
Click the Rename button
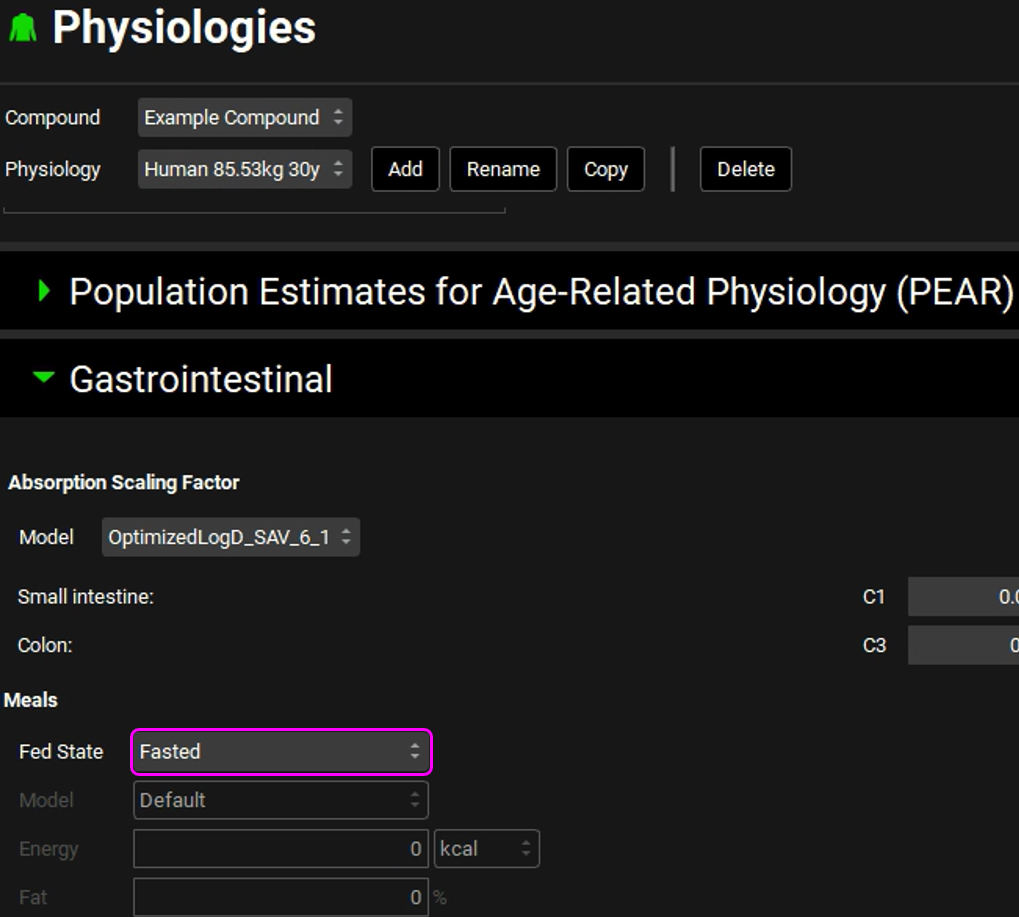[503, 169]
